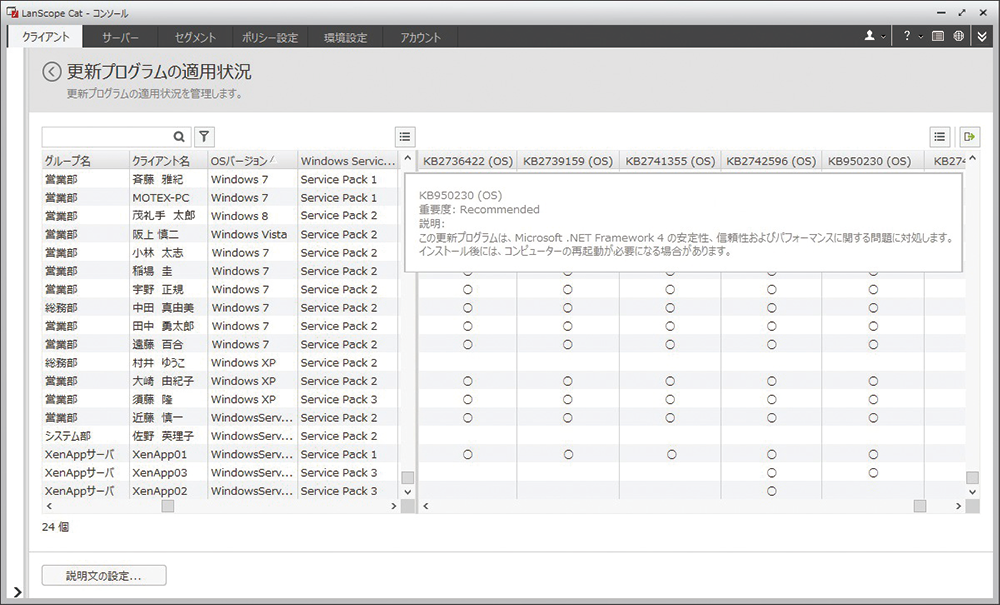Image resolution: width=1000 pixels, height=605 pixels.
Task: Open dropdown arrow beside user icon
Action: [x=883, y=37]
